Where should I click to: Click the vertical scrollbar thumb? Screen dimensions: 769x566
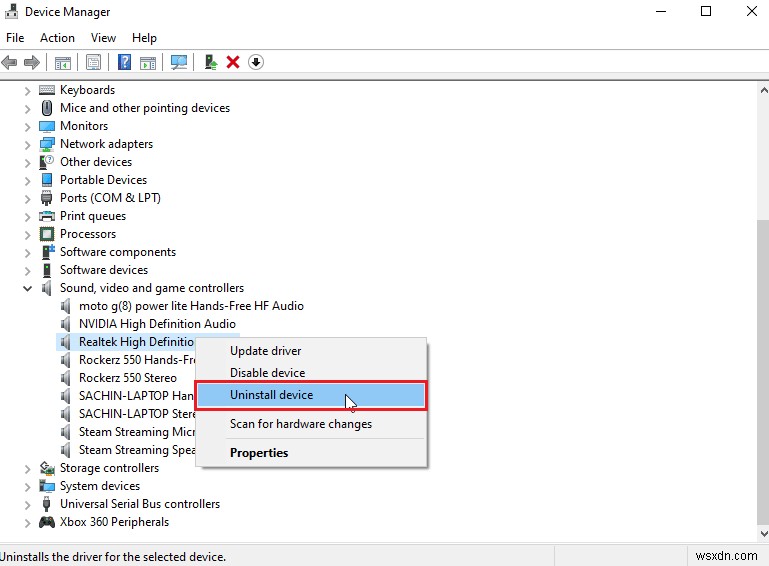point(763,373)
